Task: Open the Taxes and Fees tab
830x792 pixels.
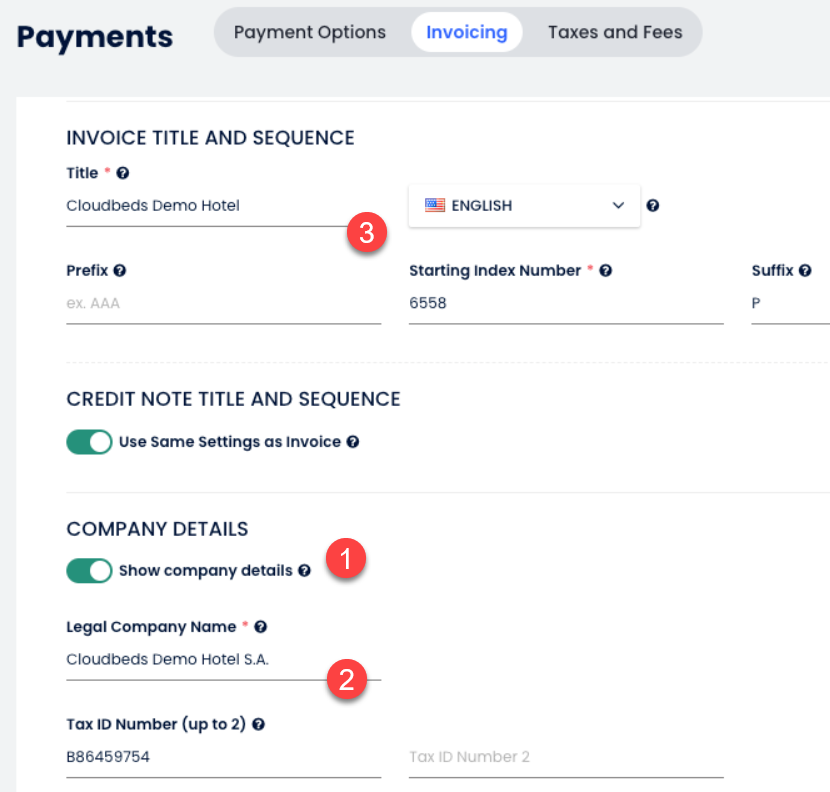Action: pyautogui.click(x=615, y=33)
